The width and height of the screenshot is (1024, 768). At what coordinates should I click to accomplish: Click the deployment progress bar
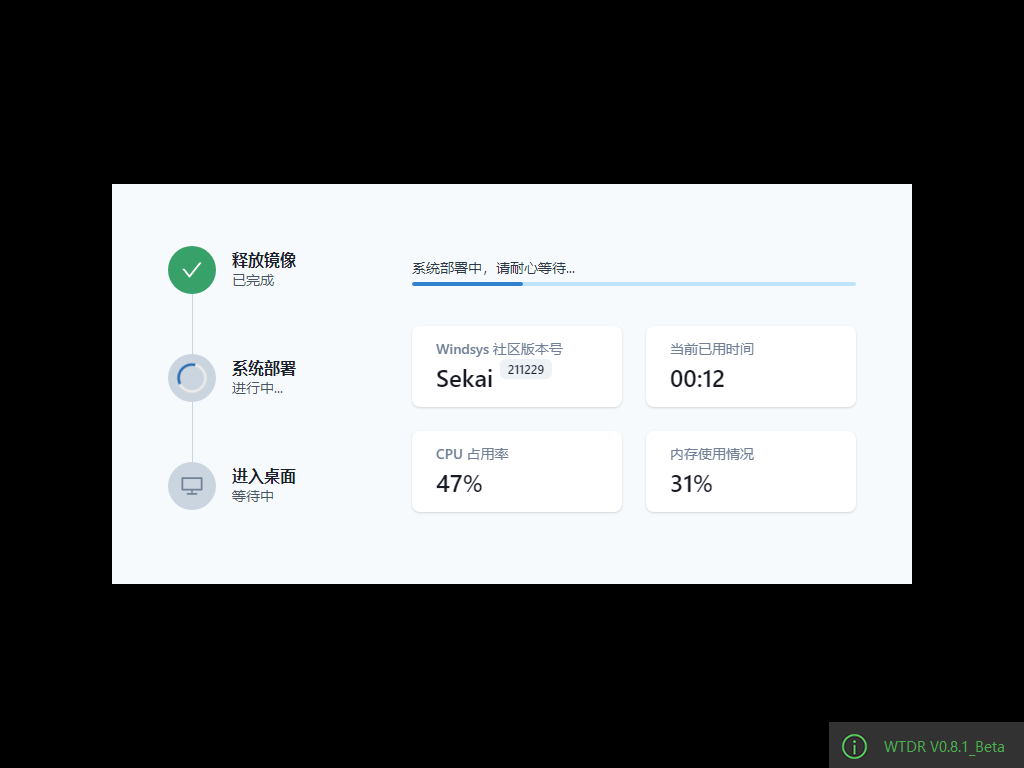point(633,284)
